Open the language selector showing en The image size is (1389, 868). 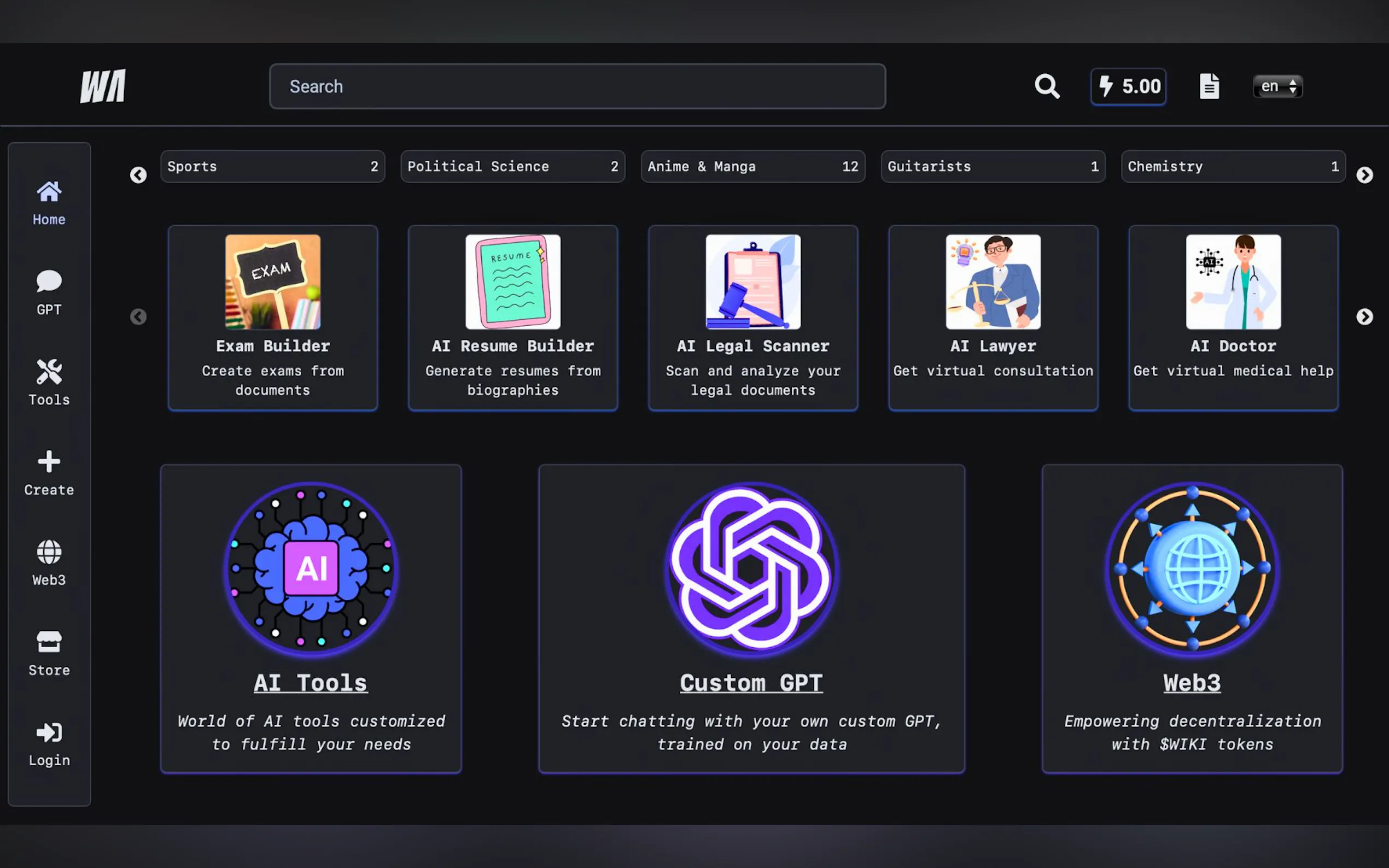point(1276,85)
